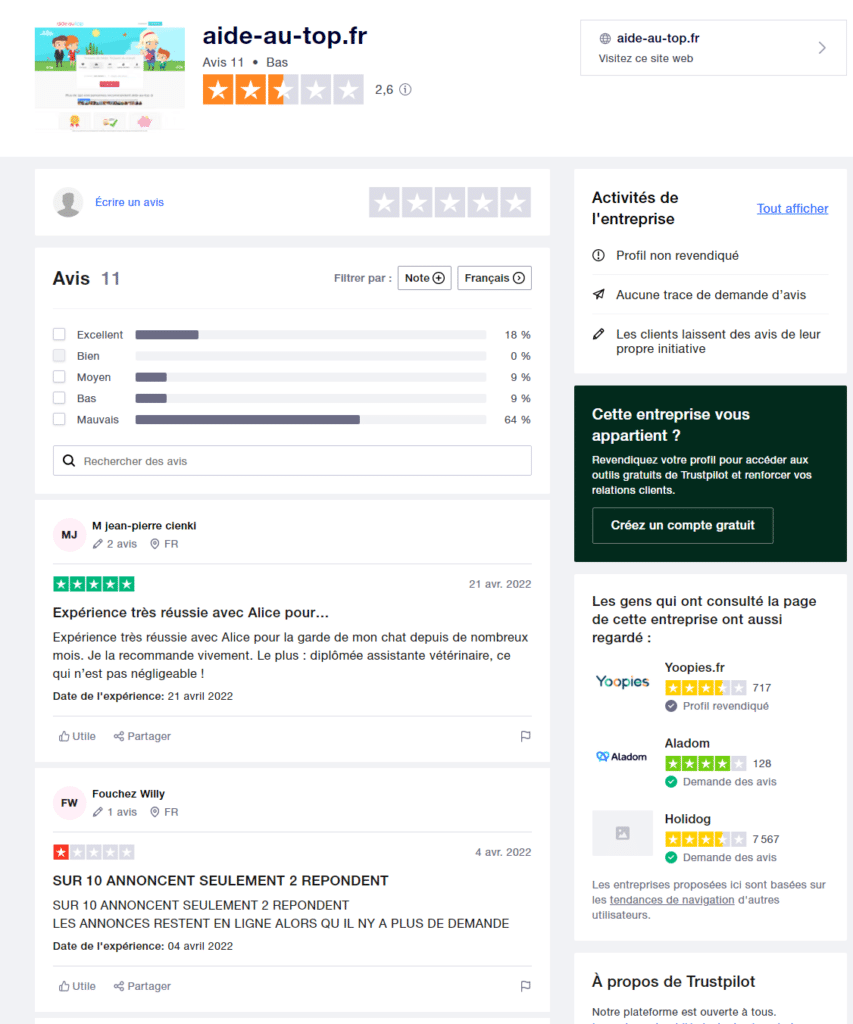Viewport: 853px width, 1024px height.
Task: Open Holidog company name
Action: click(x=688, y=819)
